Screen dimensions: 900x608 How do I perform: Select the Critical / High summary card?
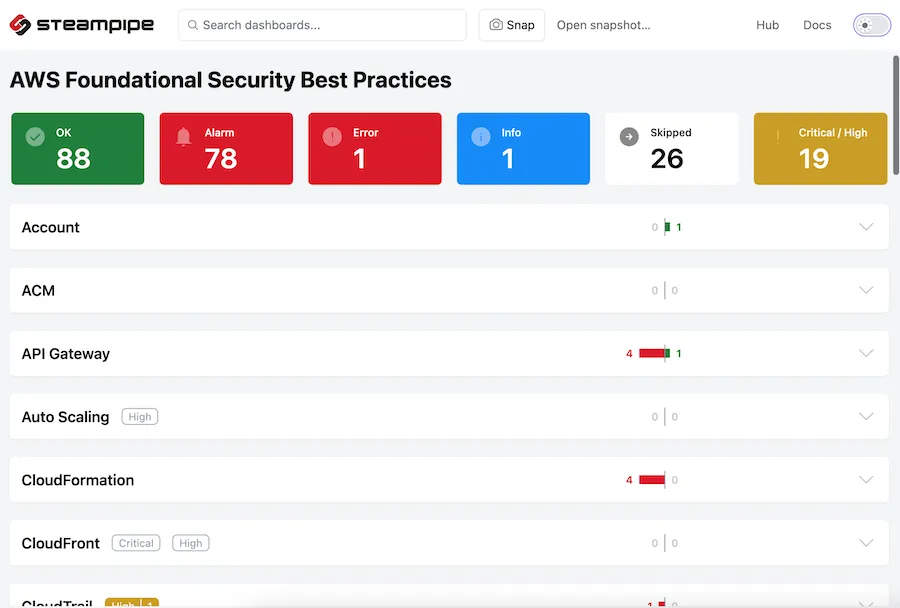(820, 149)
